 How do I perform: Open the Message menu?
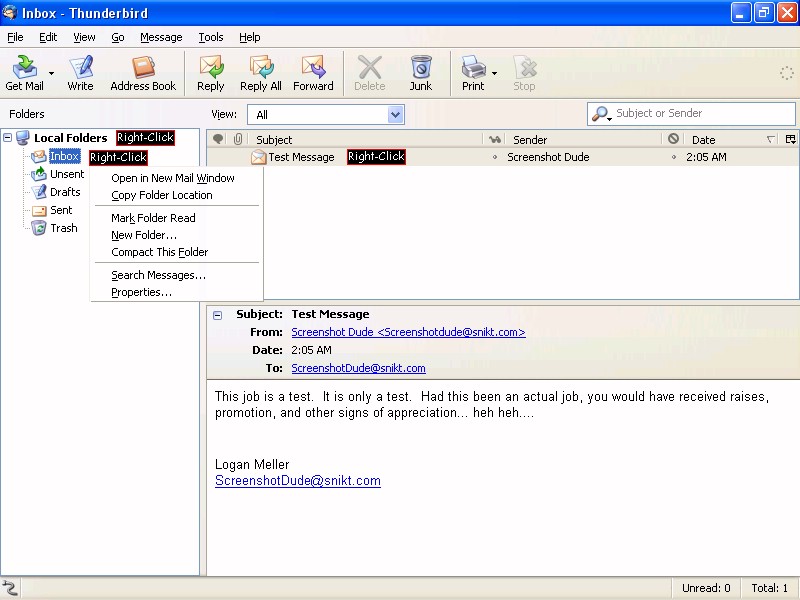(x=161, y=37)
